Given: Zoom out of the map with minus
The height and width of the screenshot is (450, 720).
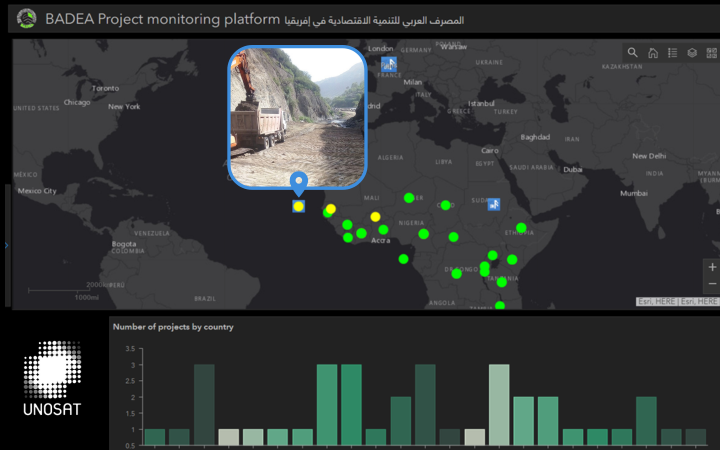Looking at the screenshot, I should pos(712,284).
